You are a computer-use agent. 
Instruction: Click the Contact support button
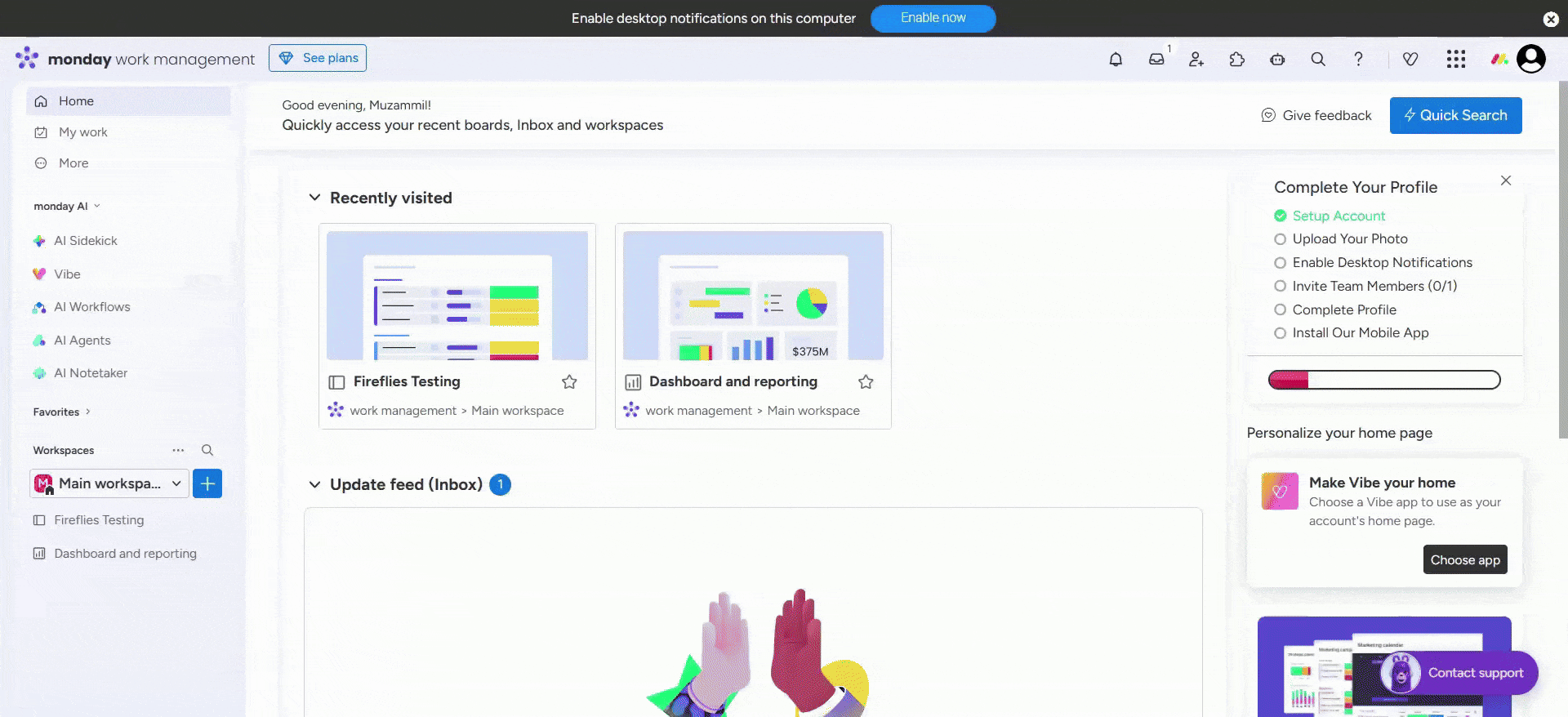[x=1459, y=673]
